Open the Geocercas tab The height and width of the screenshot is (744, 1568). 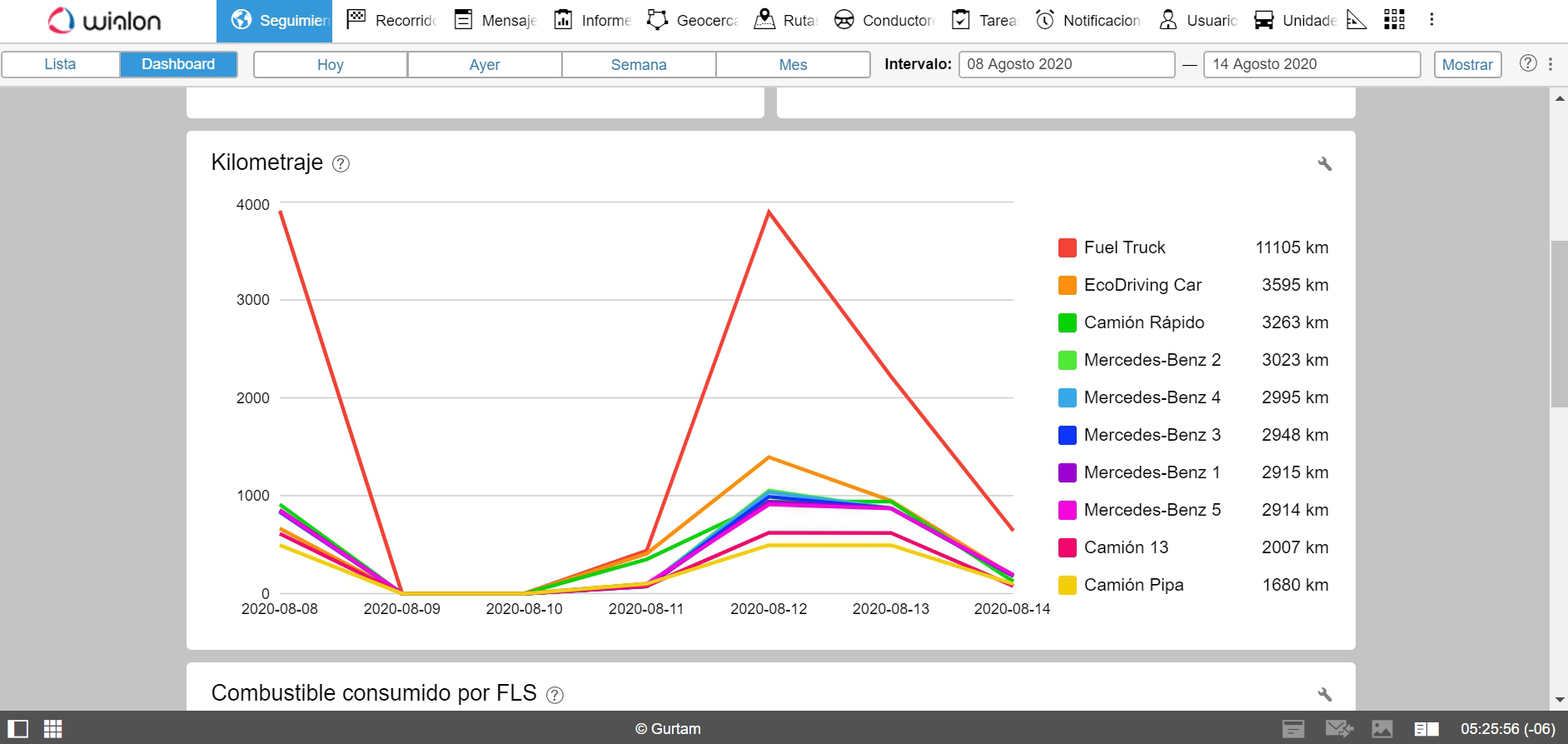(x=693, y=21)
